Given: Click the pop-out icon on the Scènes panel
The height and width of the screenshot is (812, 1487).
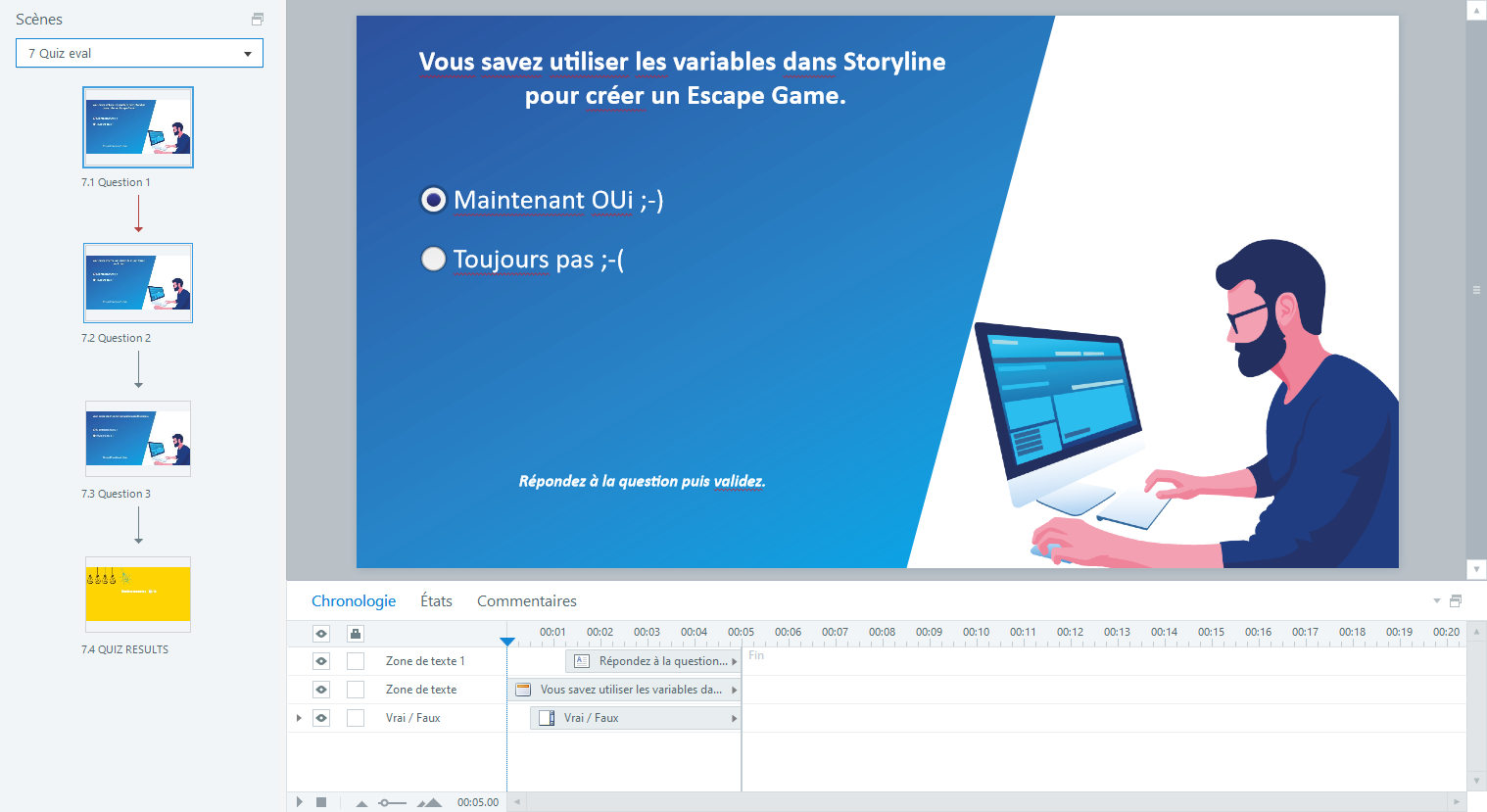Looking at the screenshot, I should 257,19.
